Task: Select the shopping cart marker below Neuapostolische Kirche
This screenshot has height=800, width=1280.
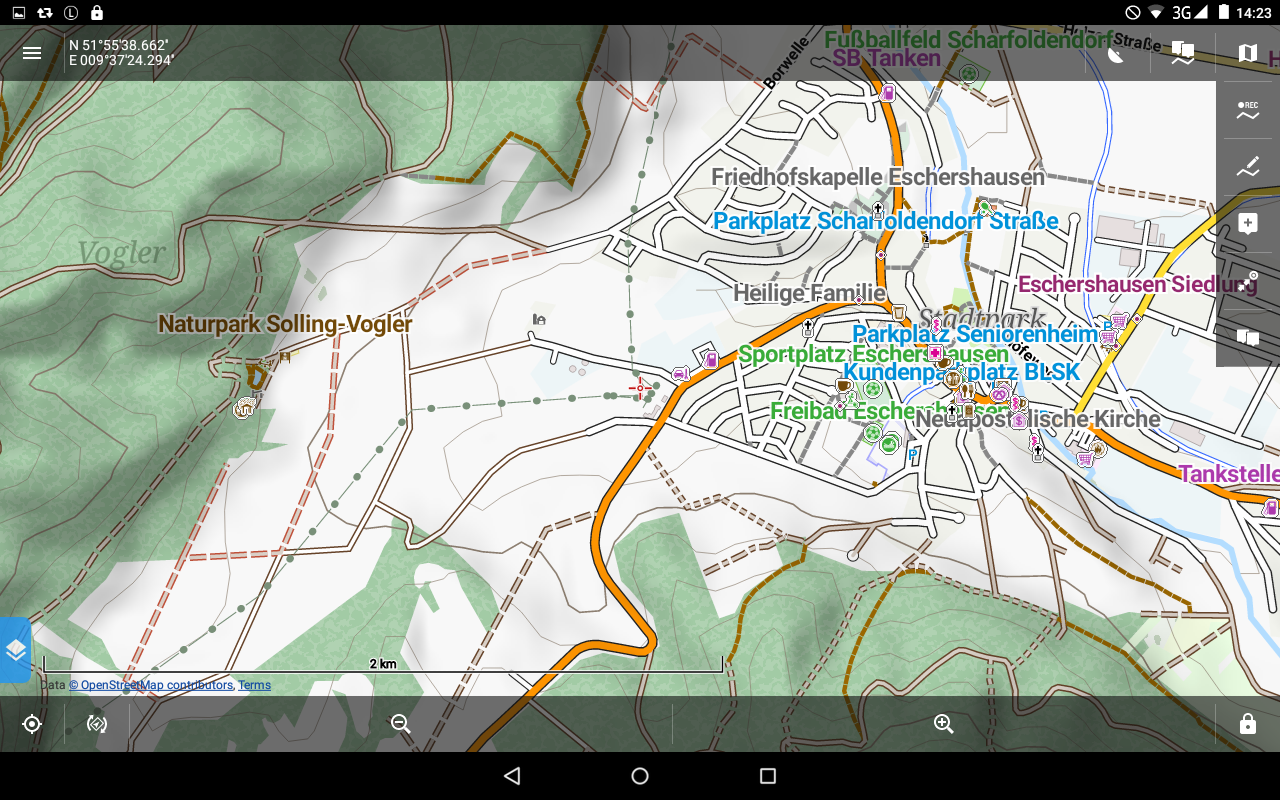Action: pyautogui.click(x=1085, y=458)
